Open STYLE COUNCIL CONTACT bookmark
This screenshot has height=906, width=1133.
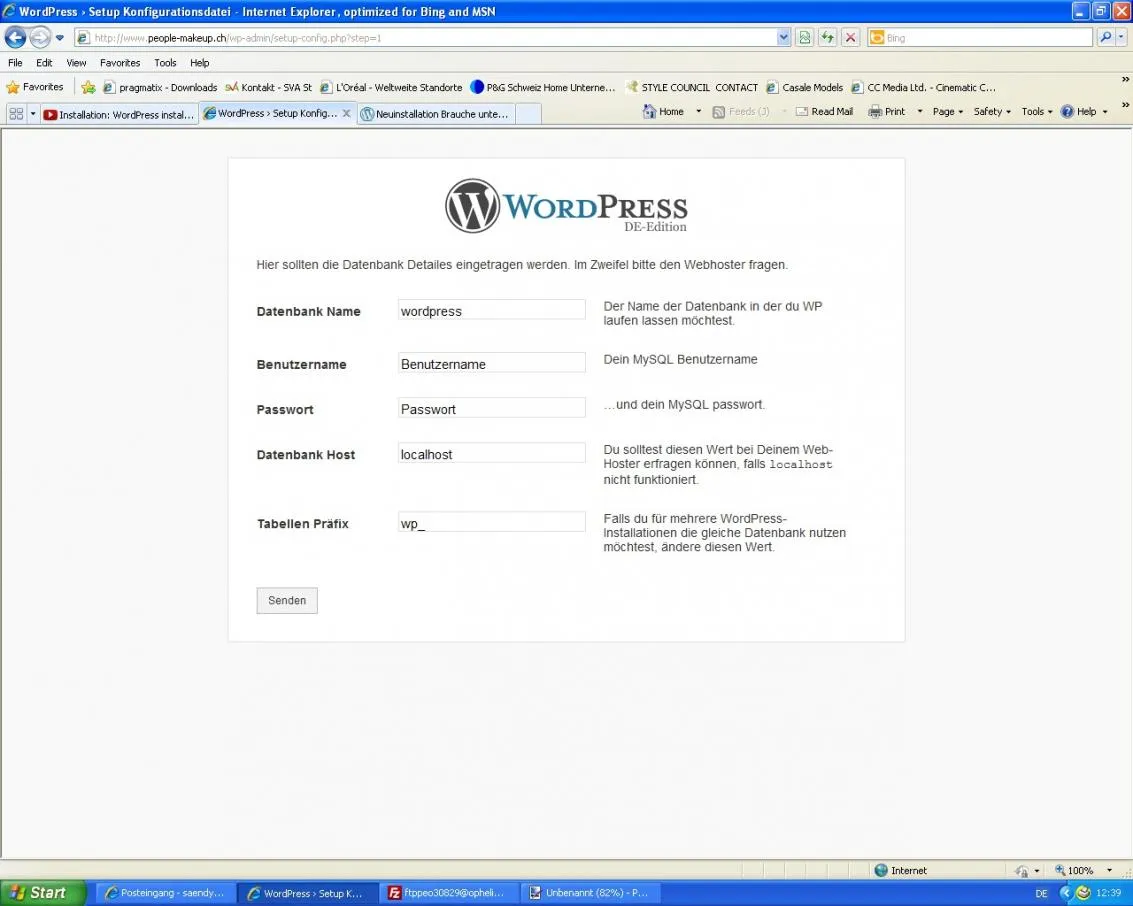click(x=692, y=87)
